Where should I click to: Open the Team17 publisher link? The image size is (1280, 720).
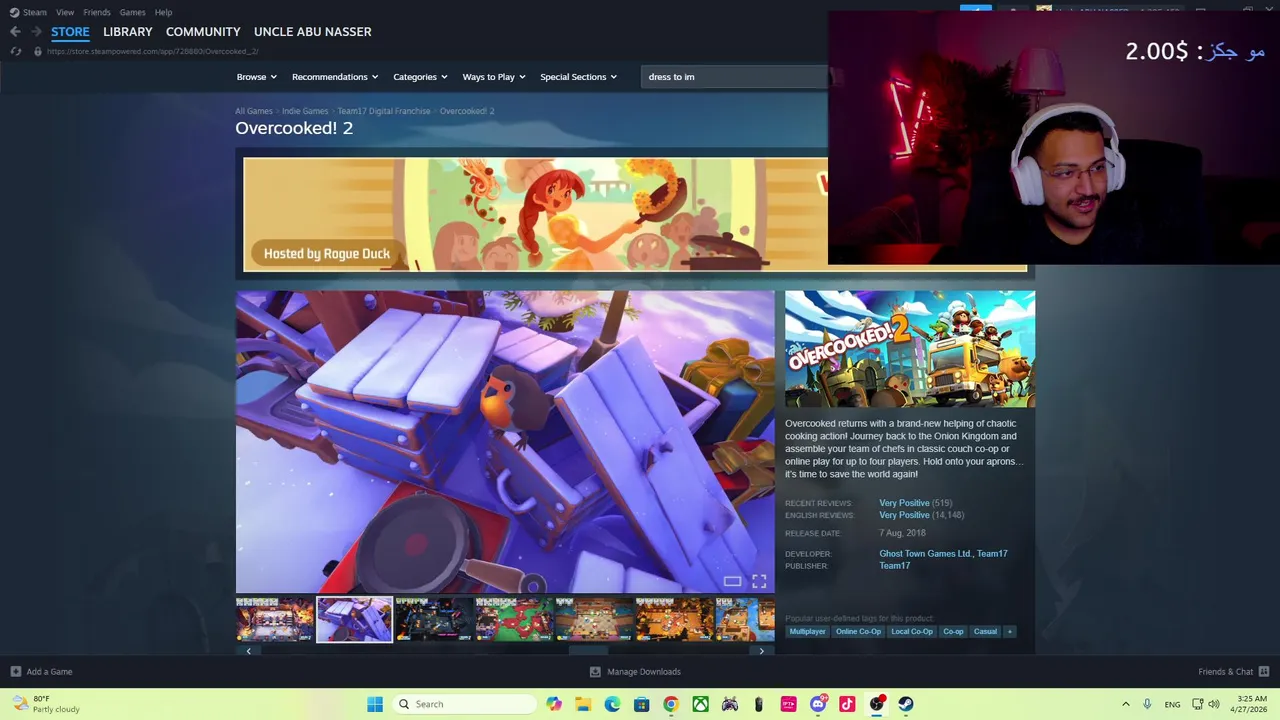point(894,566)
